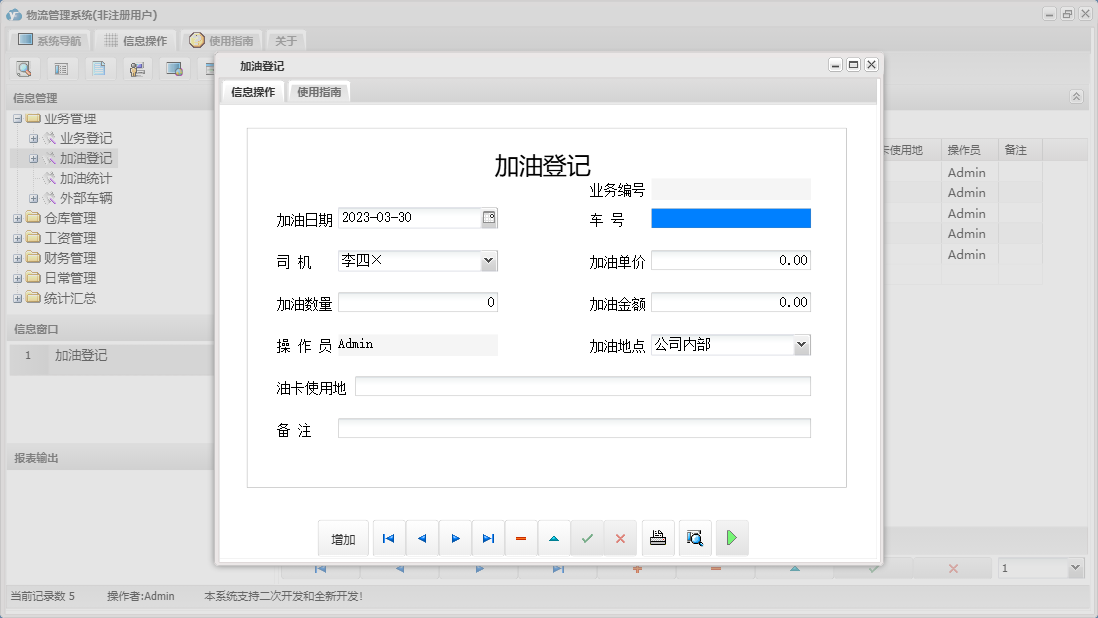This screenshot has height=618, width=1098.
Task: Navigate to the first record using navigation arrow
Action: (388, 538)
